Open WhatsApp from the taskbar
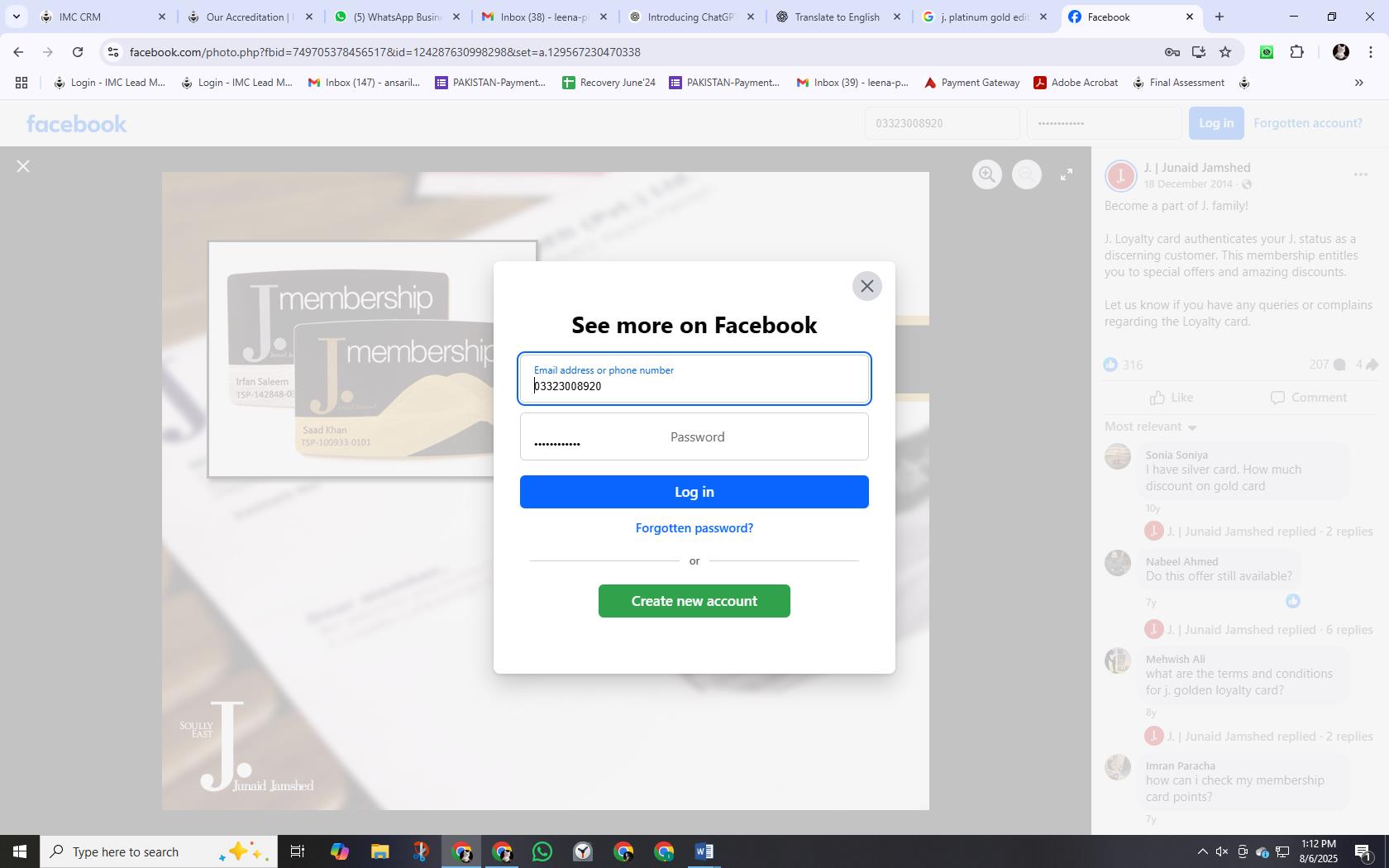 click(x=542, y=851)
